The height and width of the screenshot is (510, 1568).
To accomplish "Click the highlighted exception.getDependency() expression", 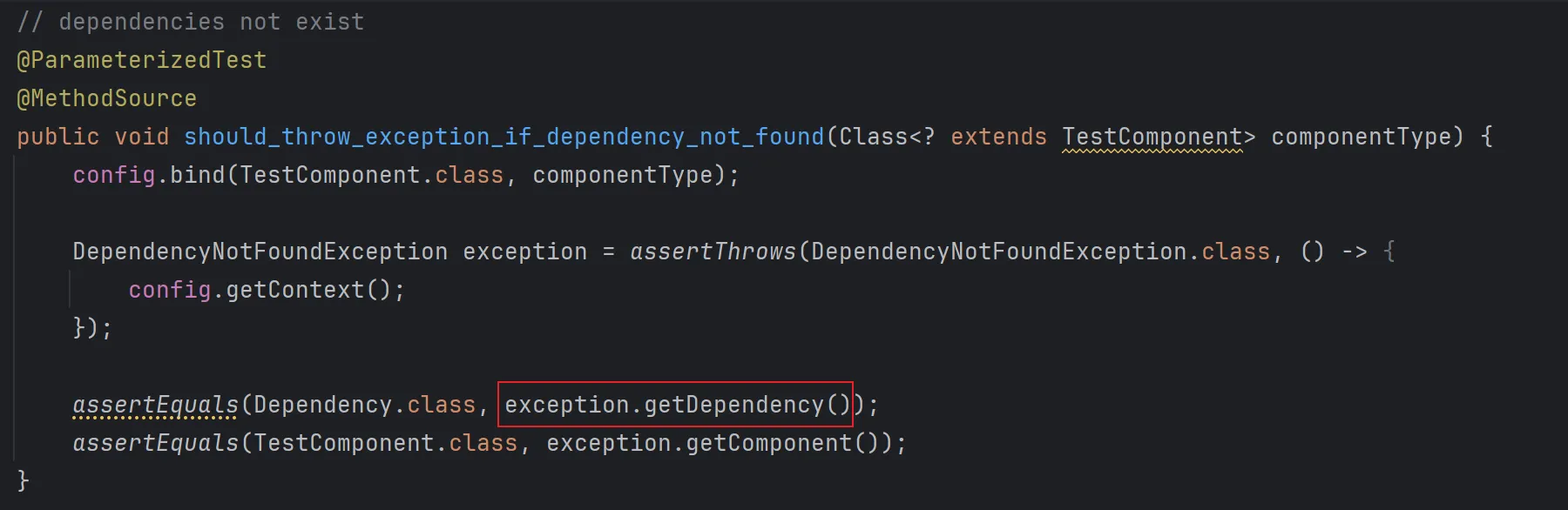I will point(676,405).
